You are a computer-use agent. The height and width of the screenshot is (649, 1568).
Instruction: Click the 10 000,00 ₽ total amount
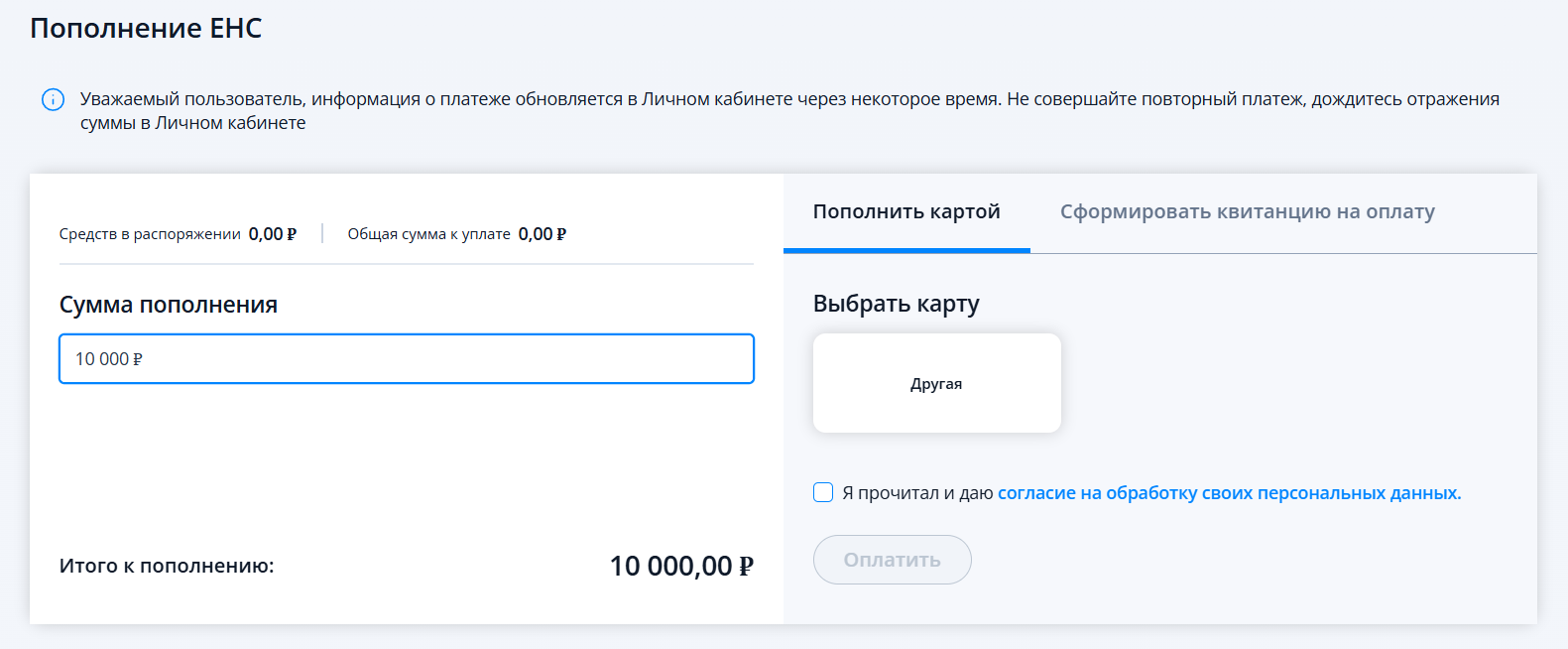click(x=680, y=566)
